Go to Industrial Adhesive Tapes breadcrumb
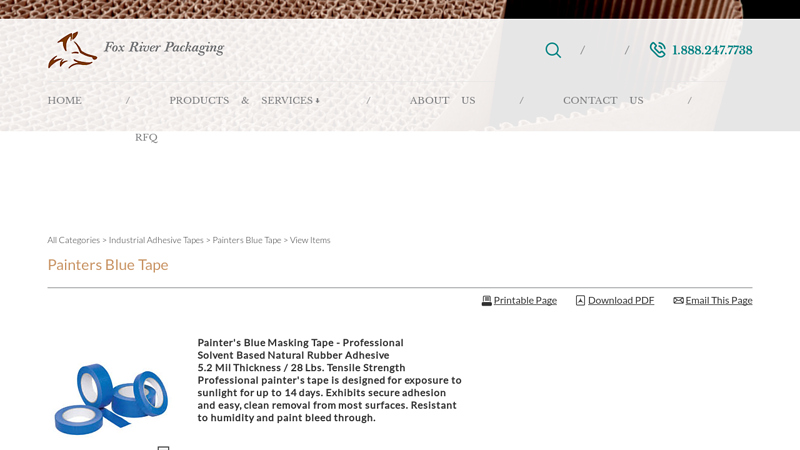 coord(156,240)
